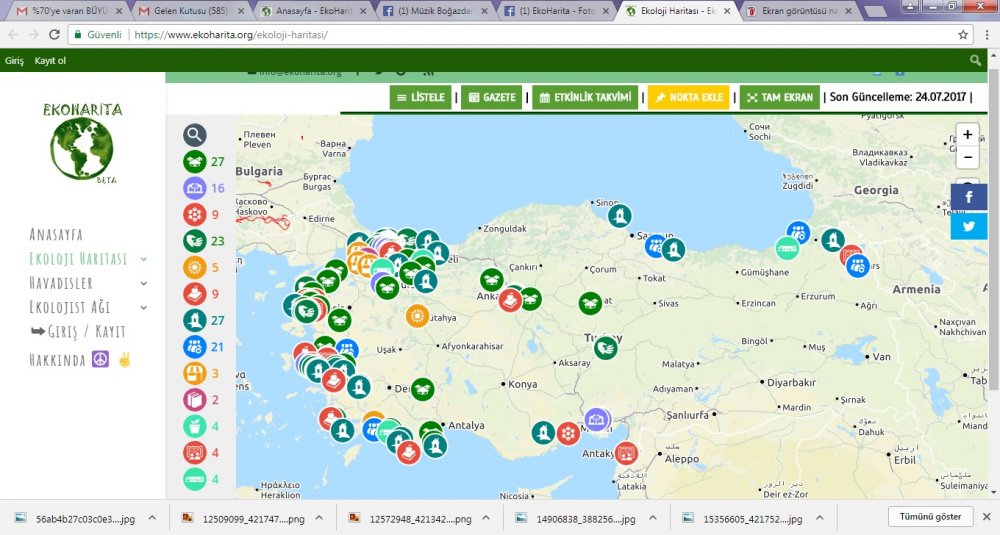Open the green bus marker near Gümüşhane

[x=787, y=248]
